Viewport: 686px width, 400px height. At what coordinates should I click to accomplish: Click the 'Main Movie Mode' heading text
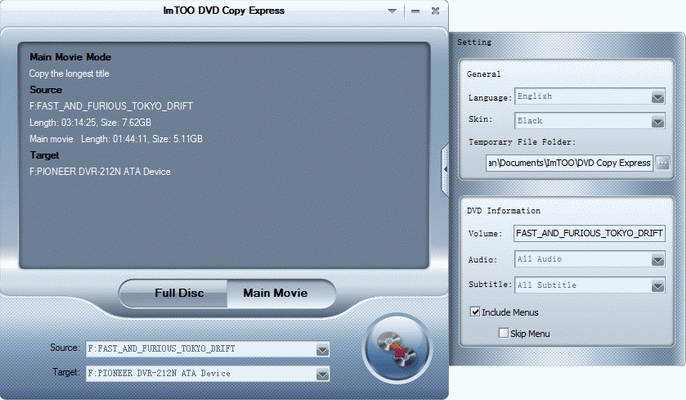pyautogui.click(x=70, y=57)
